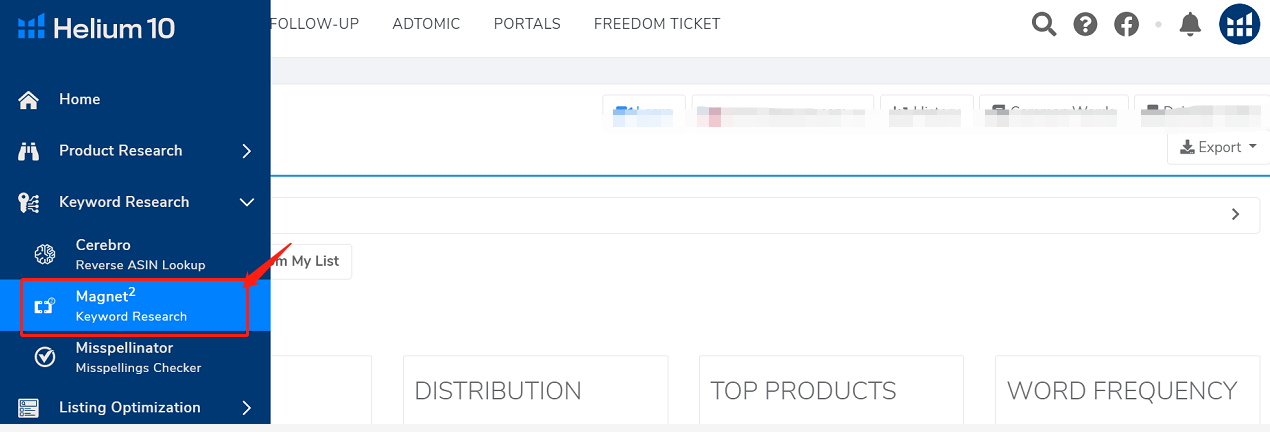Open the search magnifier icon

[1044, 24]
